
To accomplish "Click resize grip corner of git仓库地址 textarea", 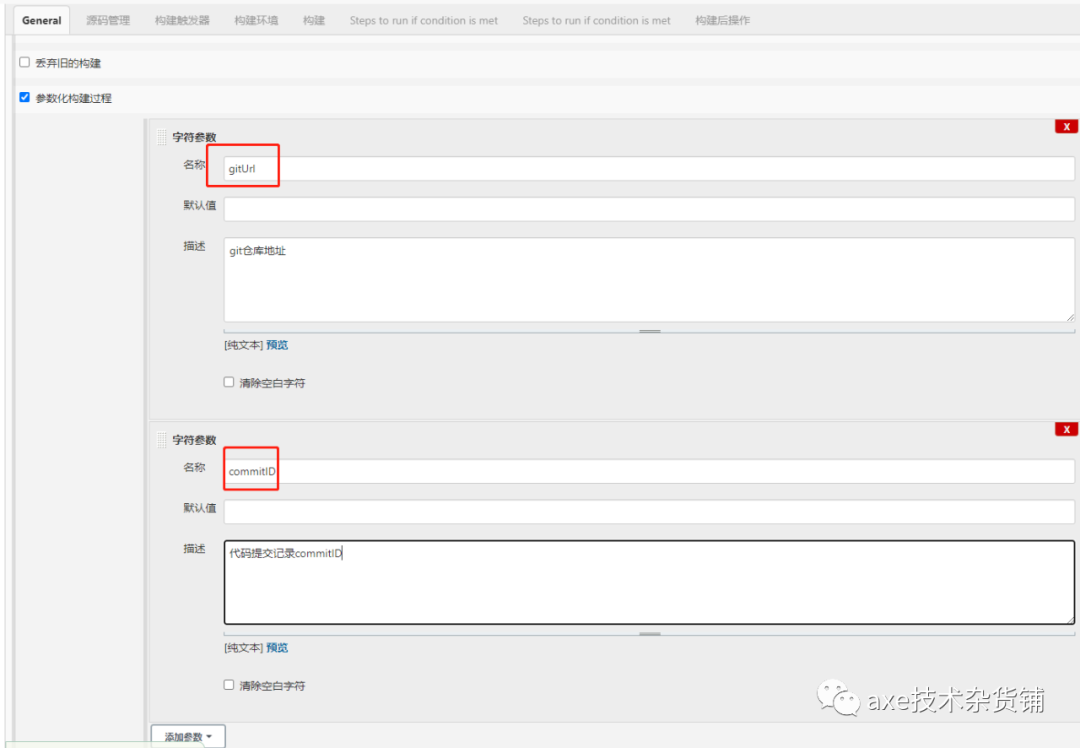I will (1070, 317).
